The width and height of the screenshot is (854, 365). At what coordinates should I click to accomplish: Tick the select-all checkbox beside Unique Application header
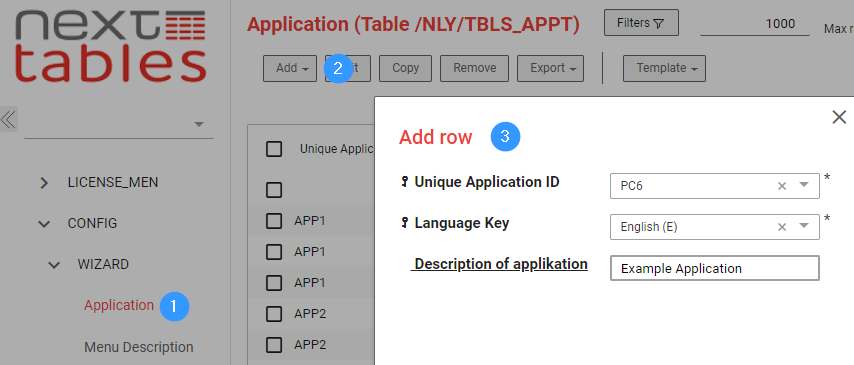[x=274, y=149]
